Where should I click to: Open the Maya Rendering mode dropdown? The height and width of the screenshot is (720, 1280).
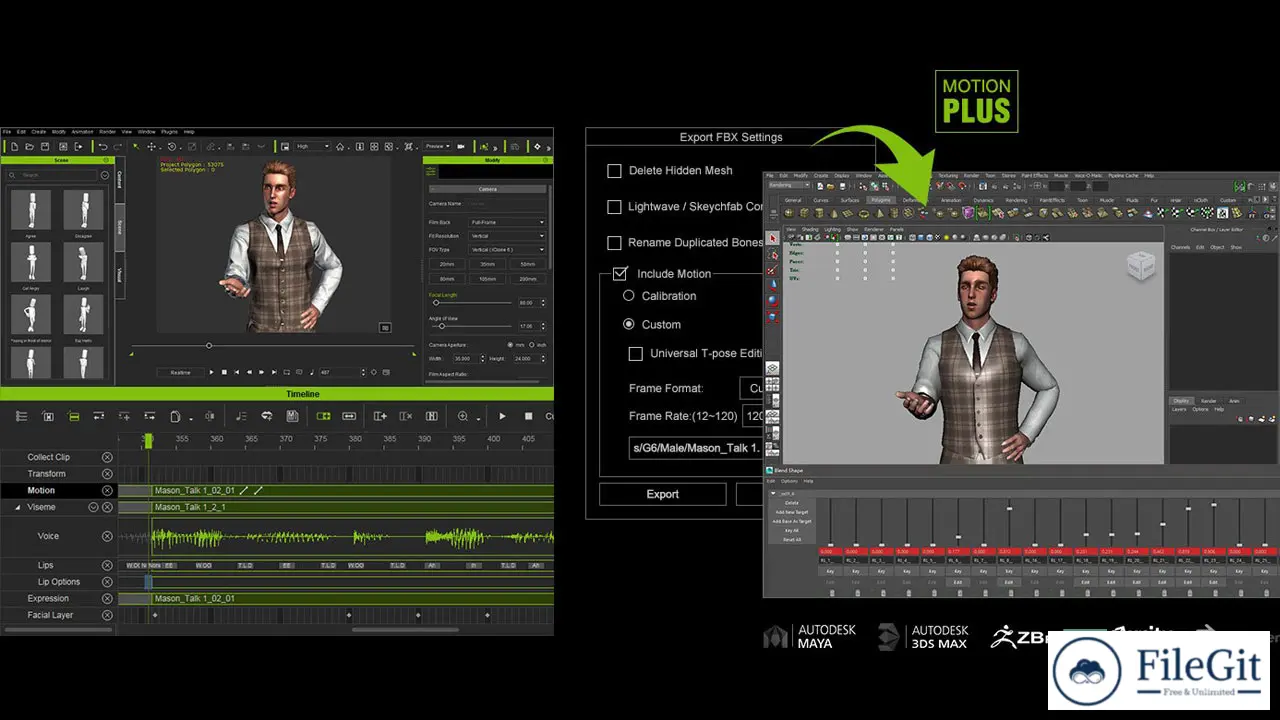pyautogui.click(x=787, y=185)
